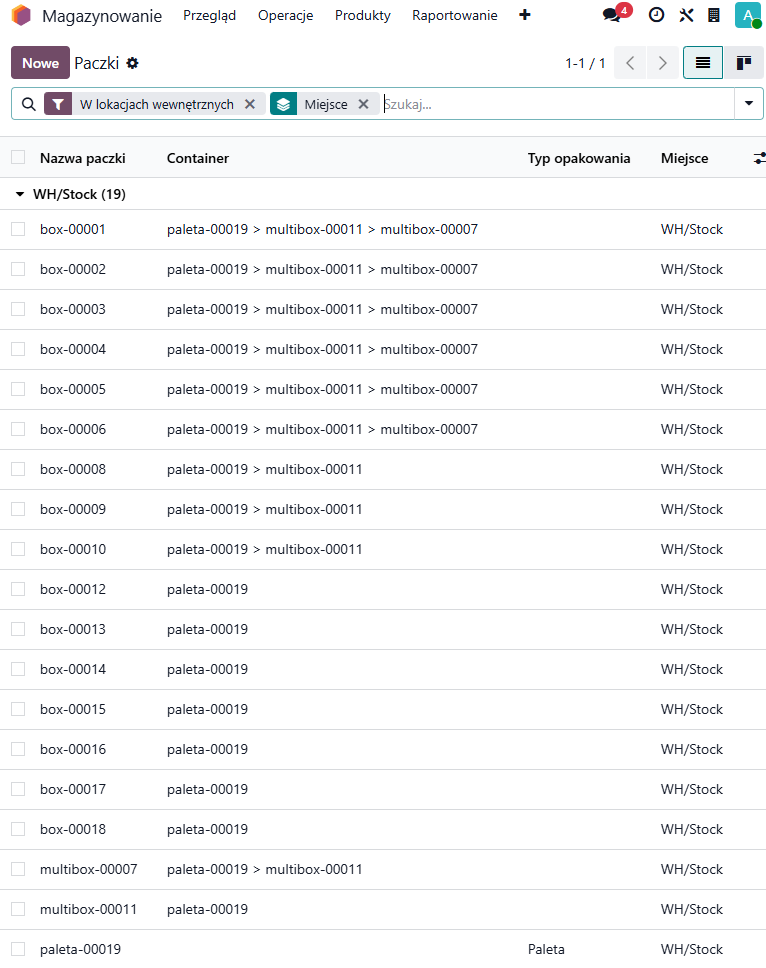Open the debug tools wrench icon
766x968 pixels.
(x=685, y=15)
